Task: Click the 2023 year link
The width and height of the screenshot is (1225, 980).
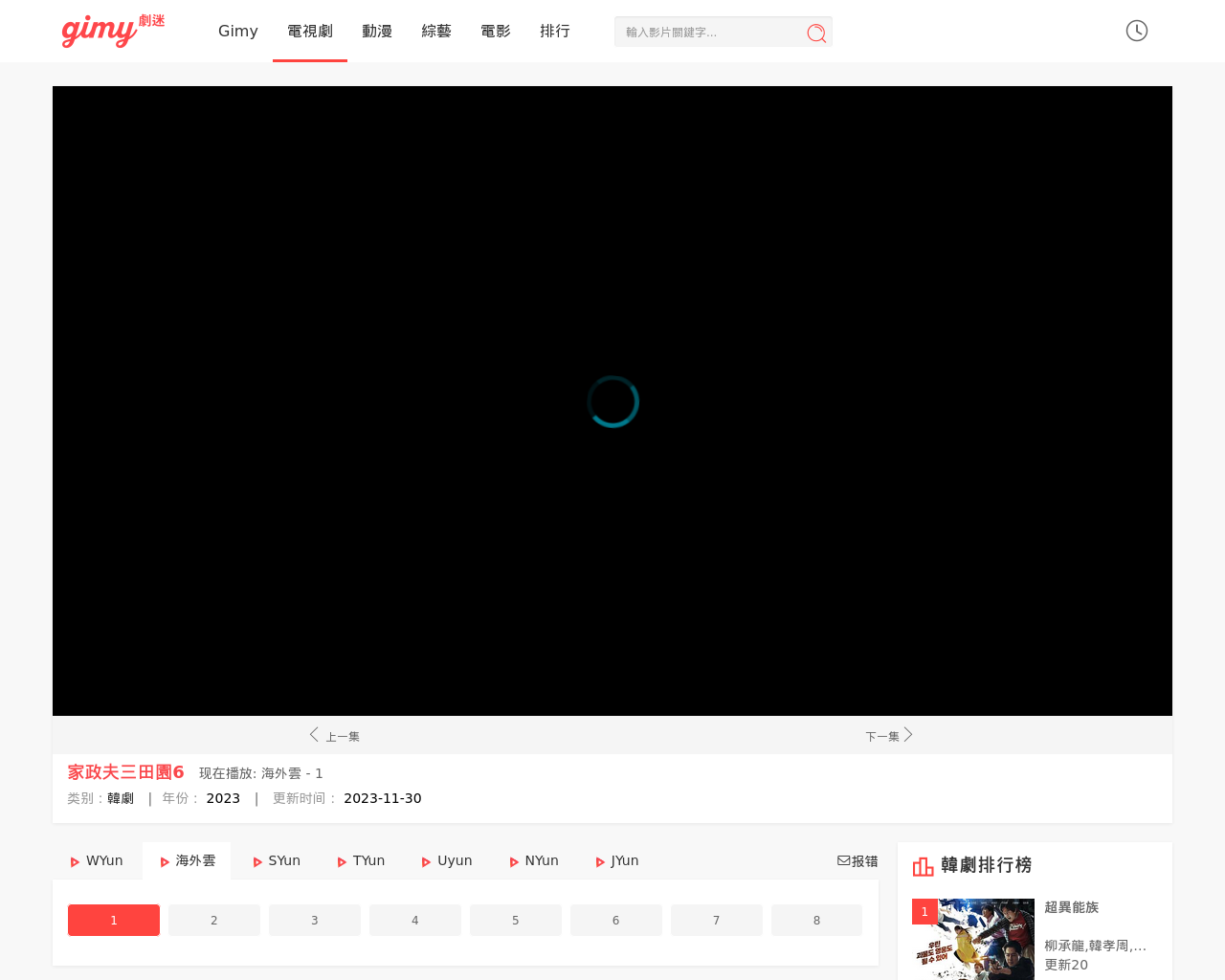Action: pos(223,798)
